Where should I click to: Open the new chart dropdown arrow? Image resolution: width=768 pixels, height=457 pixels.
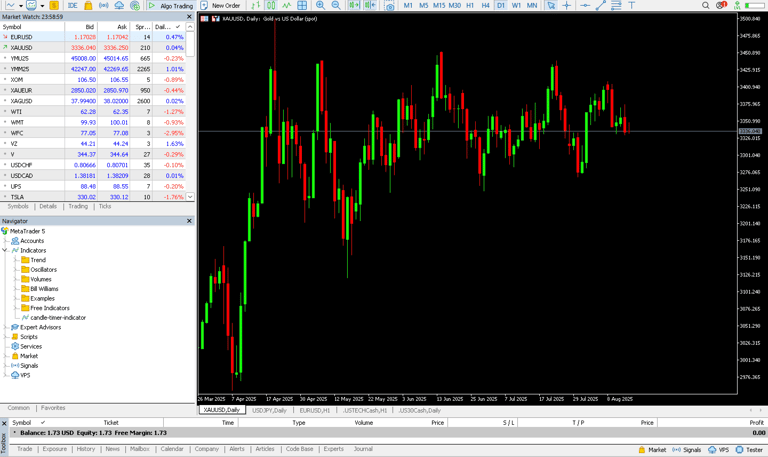click(21, 6)
